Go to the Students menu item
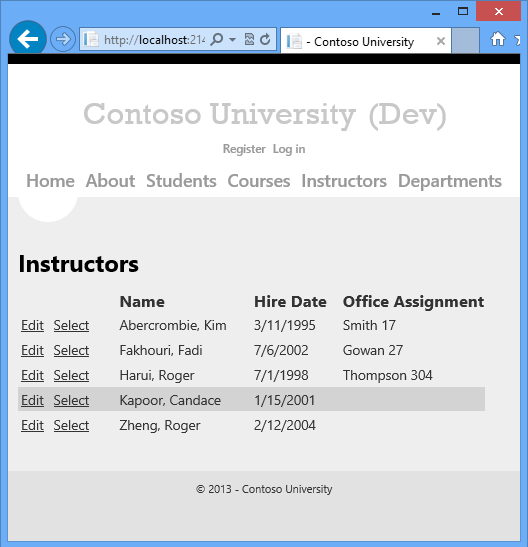528x547 pixels. [181, 181]
